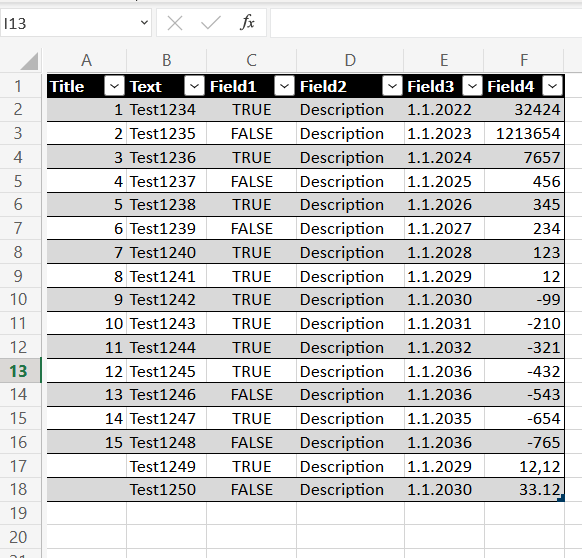Click cell with value 456
The image size is (582, 558).
(524, 182)
